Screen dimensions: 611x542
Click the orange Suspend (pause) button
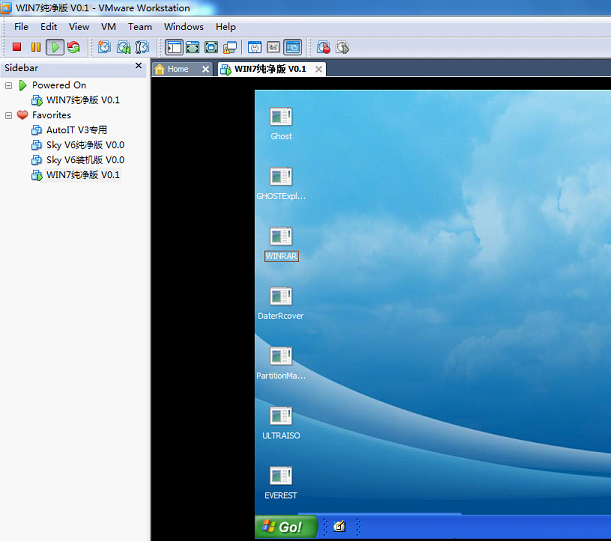[35, 47]
